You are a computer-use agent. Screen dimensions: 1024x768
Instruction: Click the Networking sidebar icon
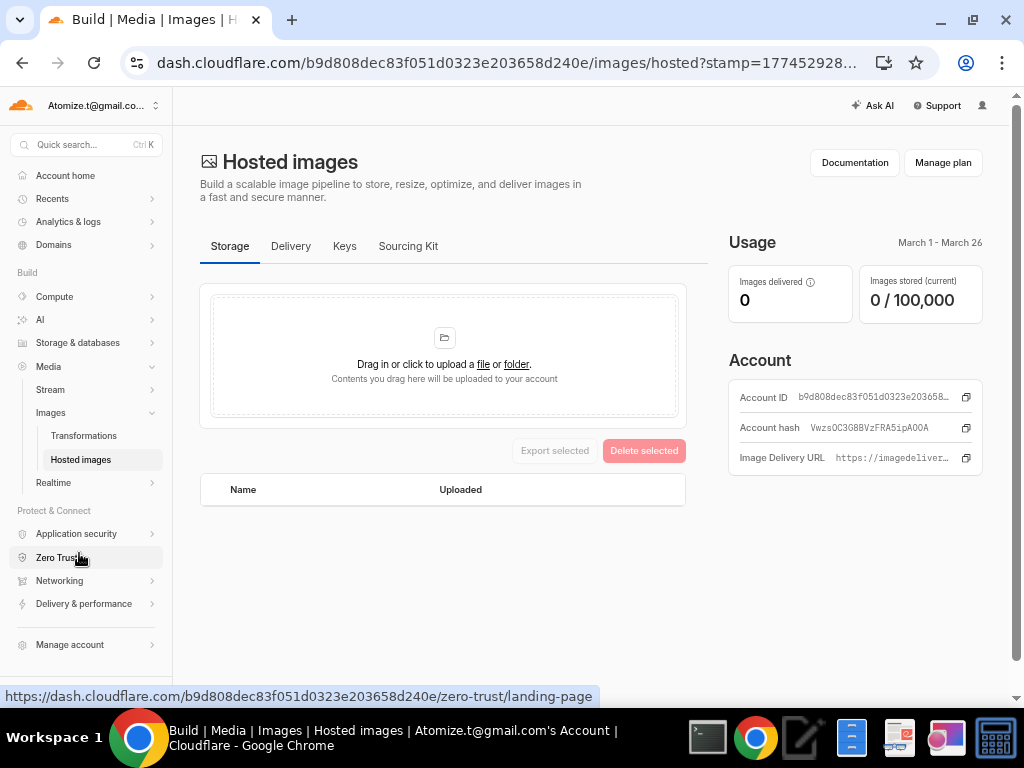click(x=22, y=580)
